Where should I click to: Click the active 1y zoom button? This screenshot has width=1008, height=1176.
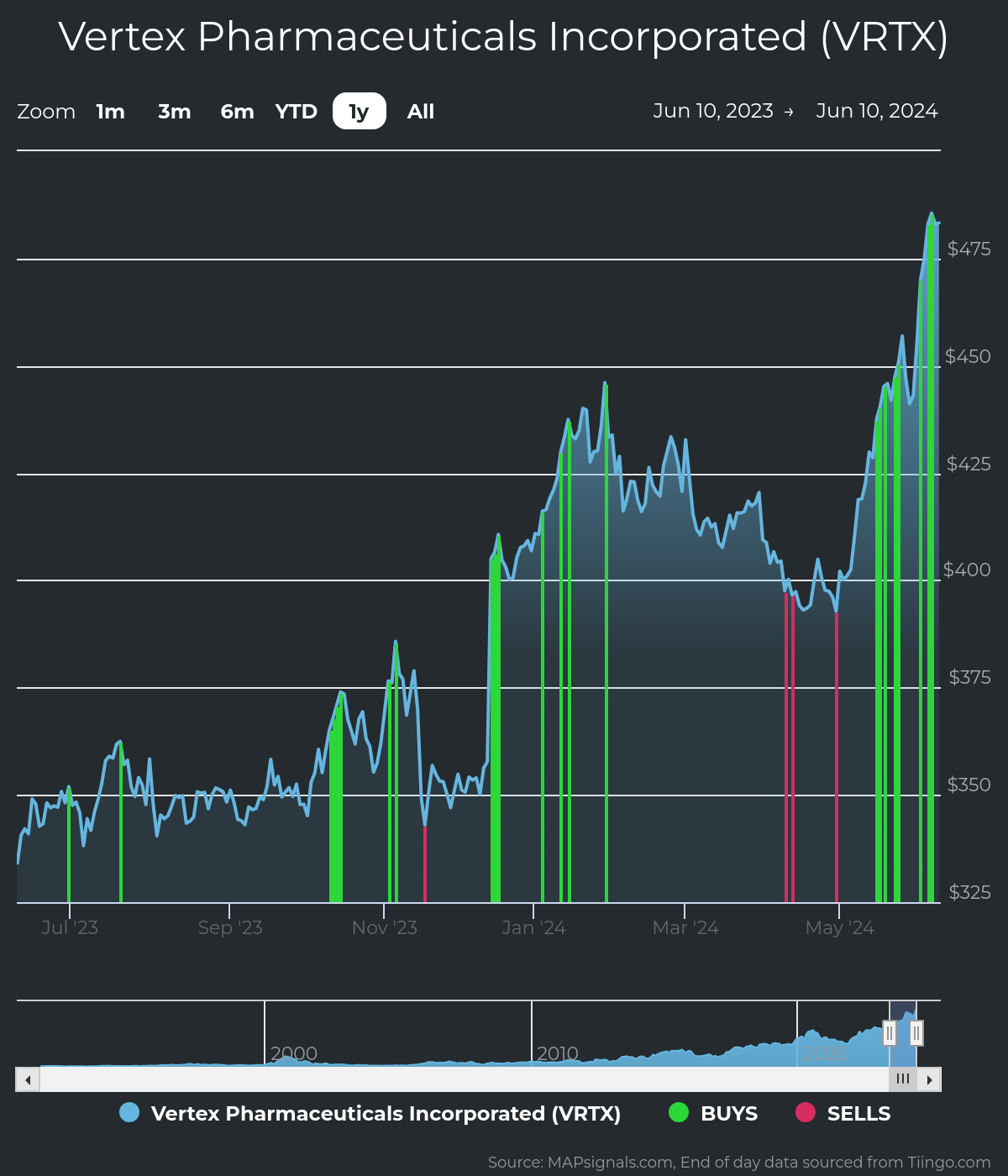pos(359,111)
